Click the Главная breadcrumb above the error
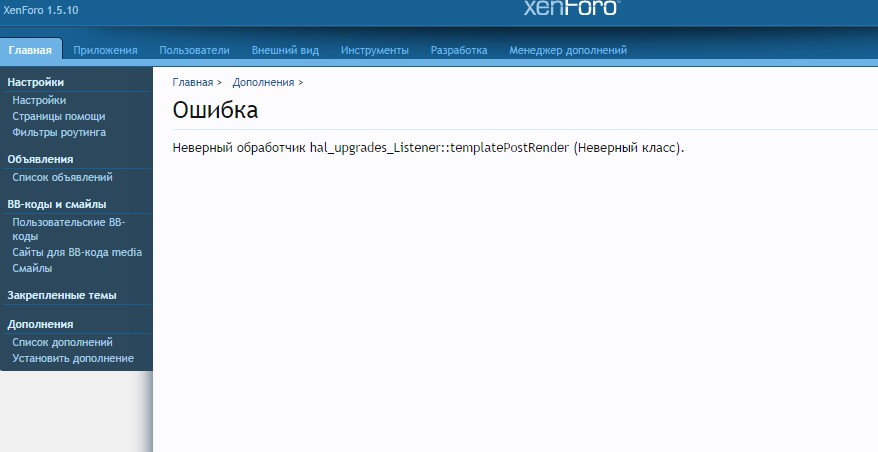The height and width of the screenshot is (452, 878). (193, 82)
